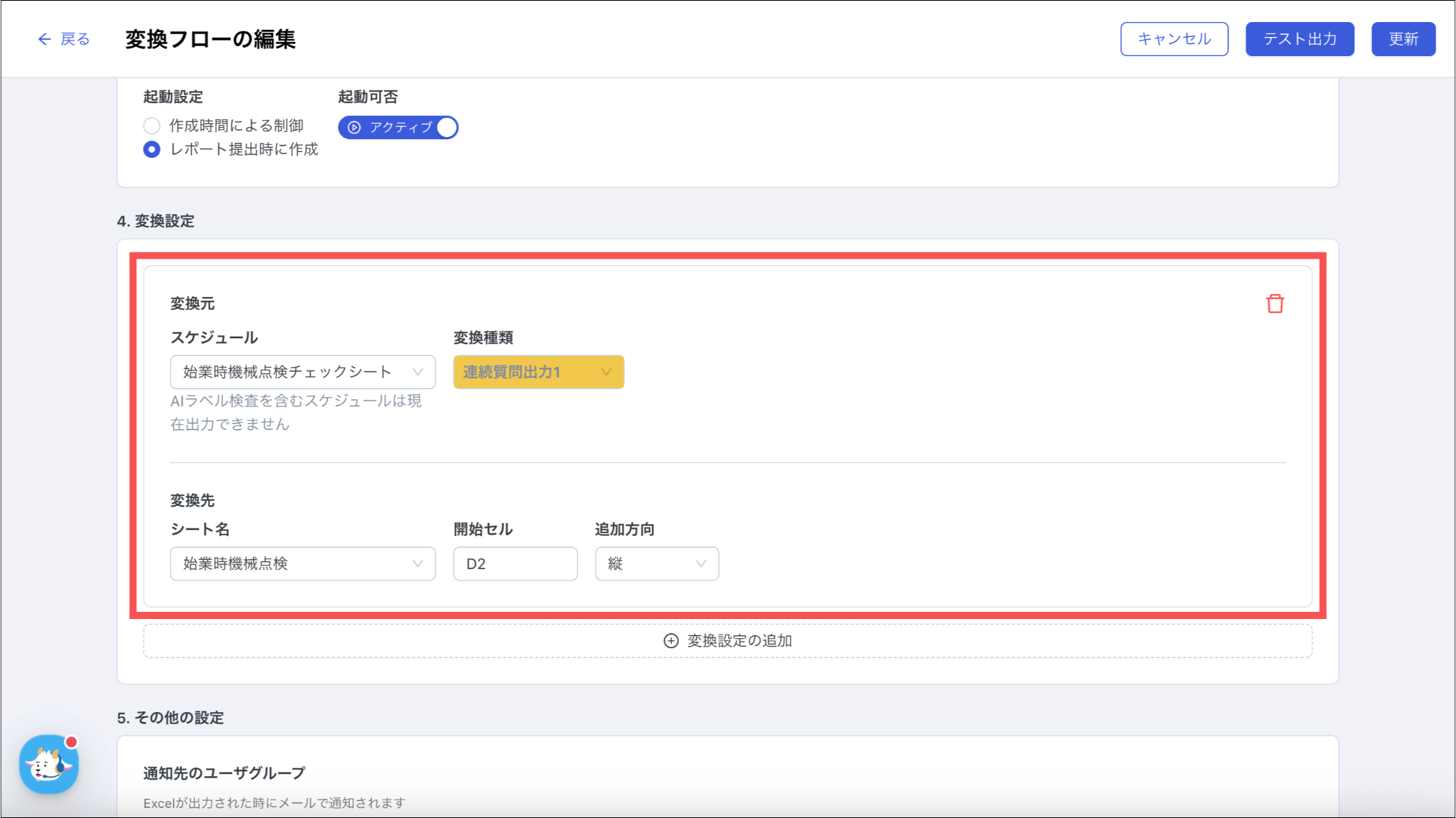Open the 追加方向 dropdown showing 縦
Image resolution: width=1456 pixels, height=818 pixels.
pos(656,564)
